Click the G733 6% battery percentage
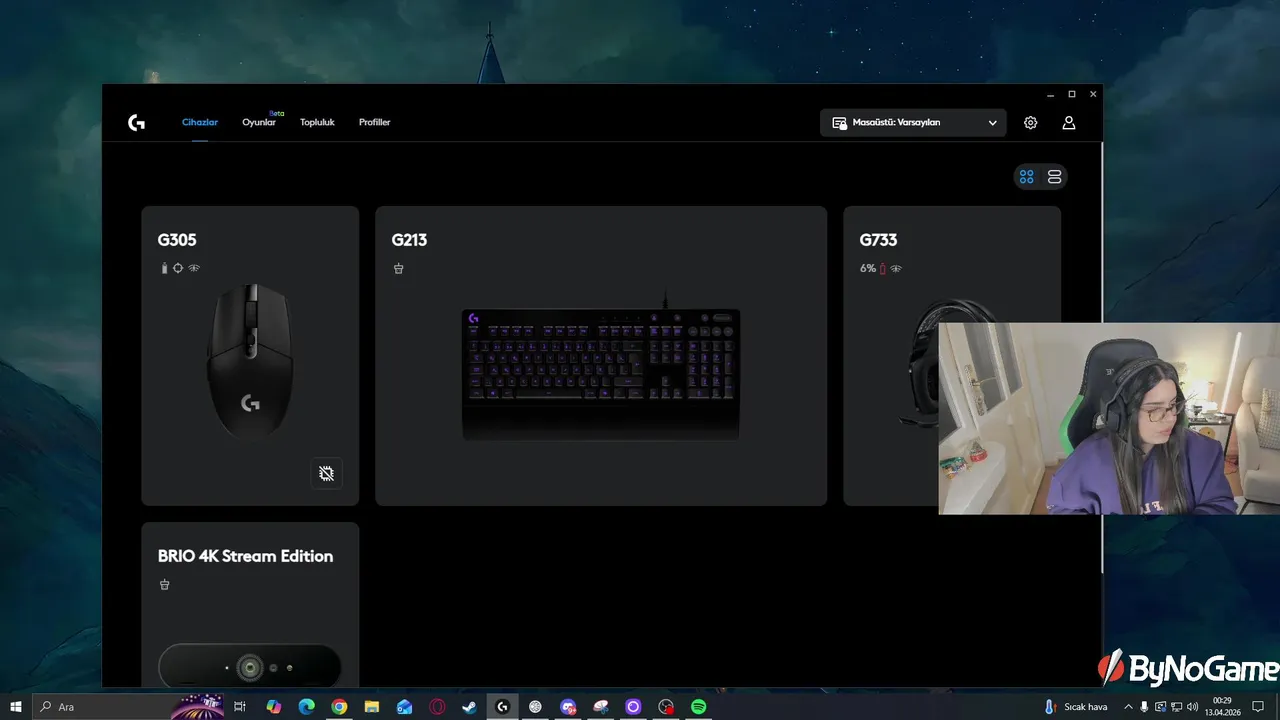The height and width of the screenshot is (720, 1280). pos(868,268)
